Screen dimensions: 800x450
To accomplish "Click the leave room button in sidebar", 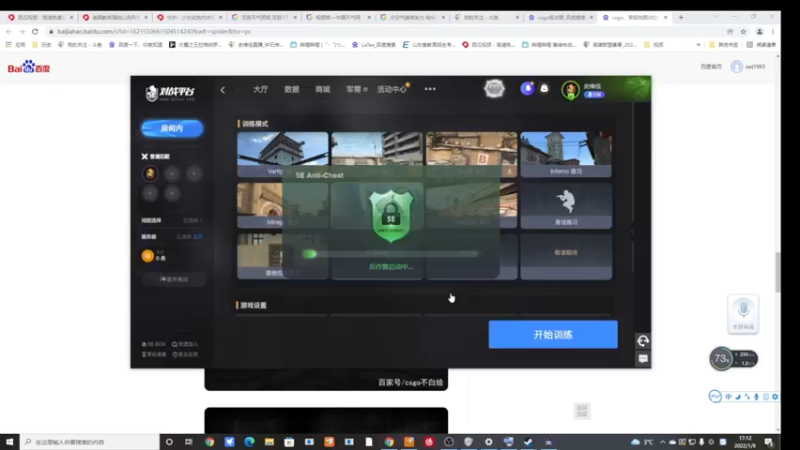I will point(174,279).
